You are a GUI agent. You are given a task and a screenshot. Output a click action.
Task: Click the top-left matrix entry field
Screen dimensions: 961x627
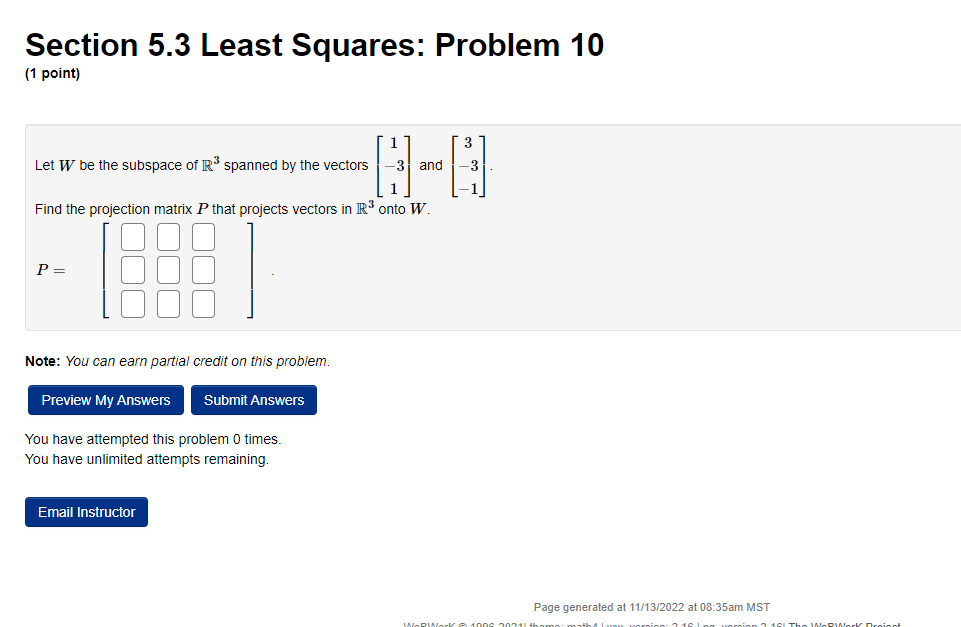pyautogui.click(x=132, y=236)
